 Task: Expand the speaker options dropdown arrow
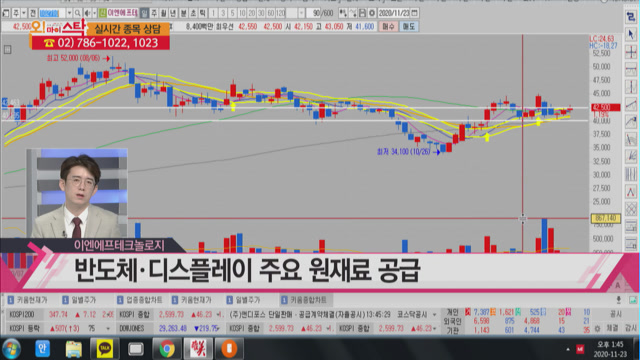point(94,13)
